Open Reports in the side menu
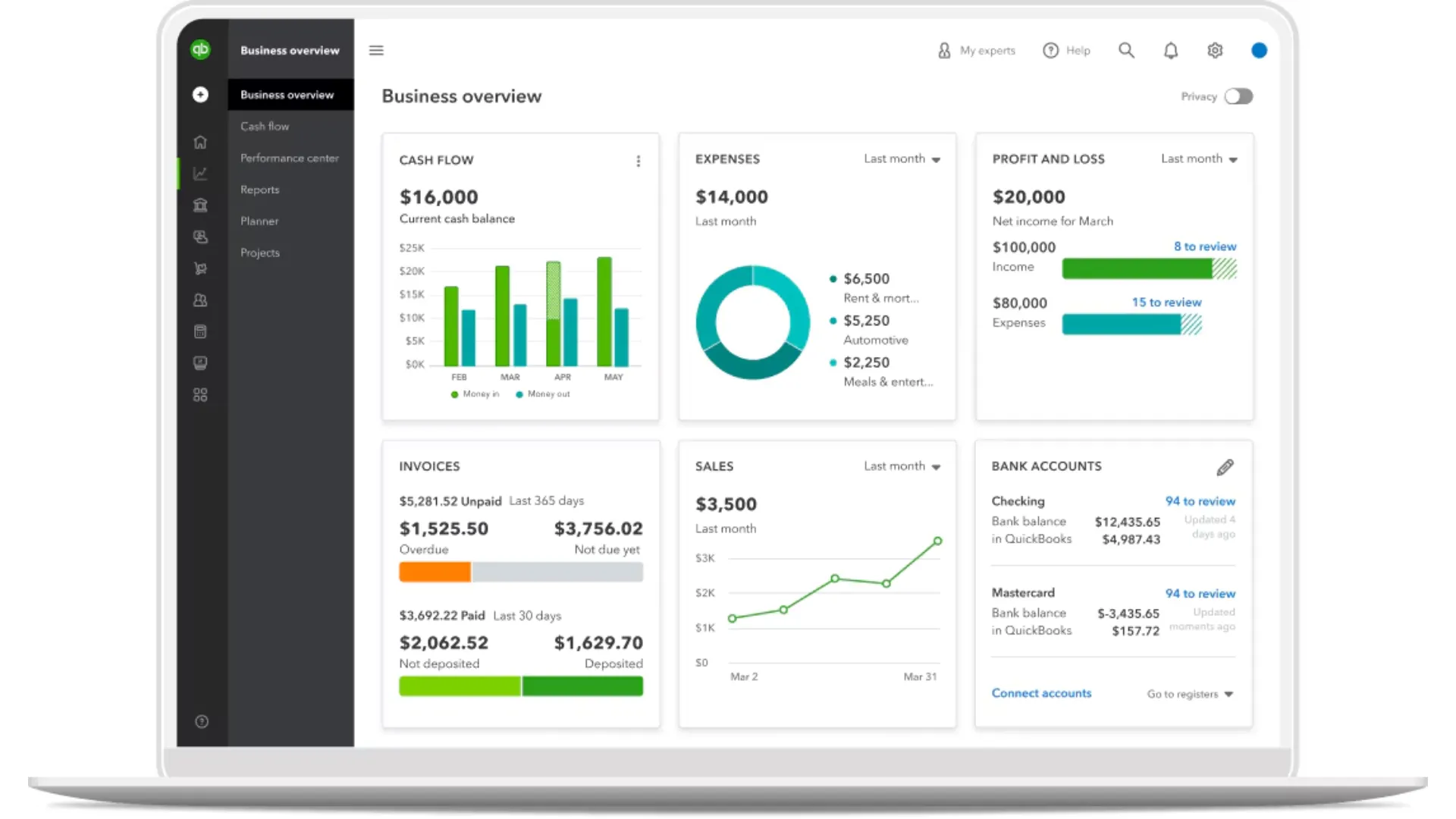 (x=259, y=190)
